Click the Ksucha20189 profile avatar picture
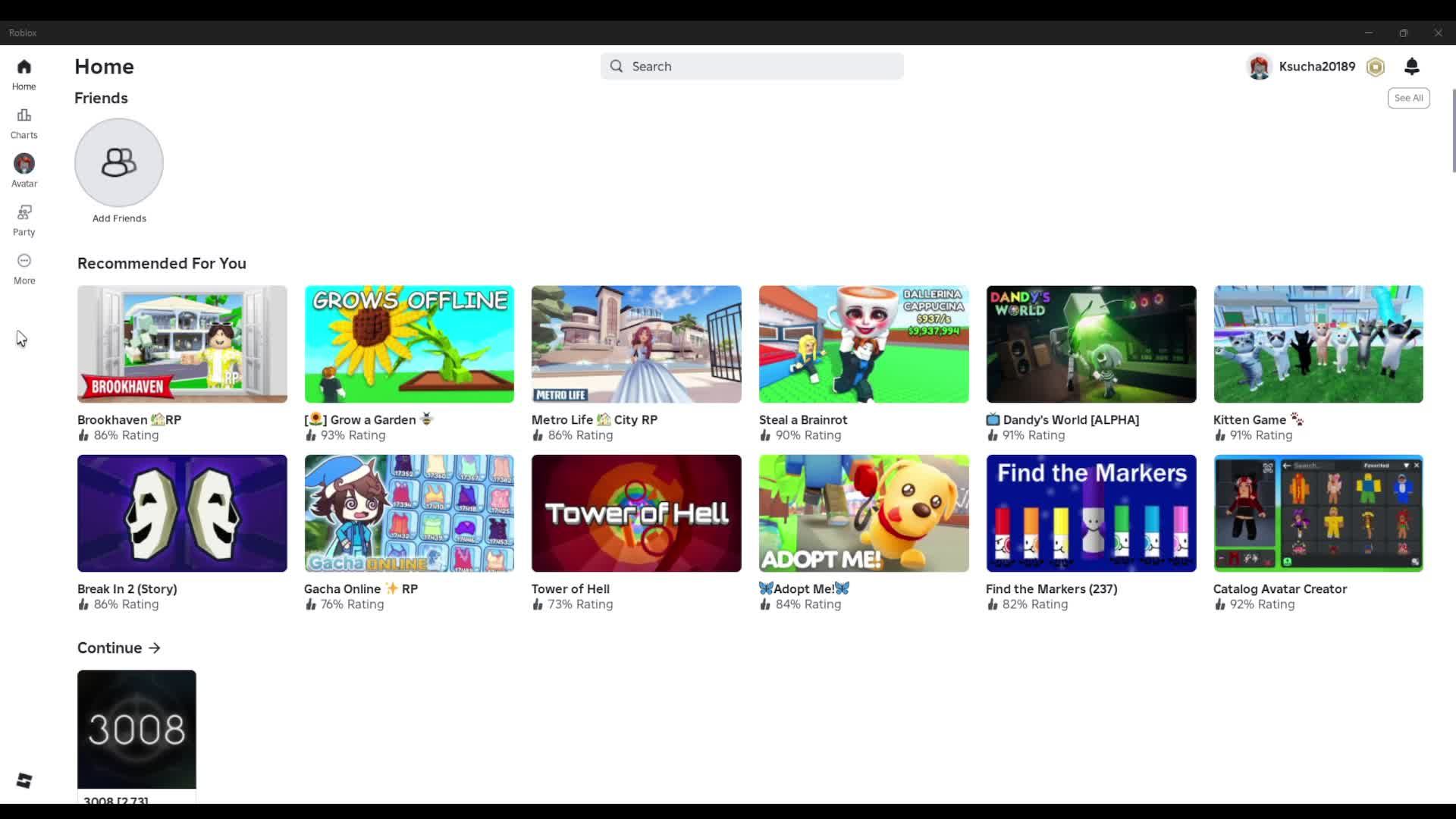The width and height of the screenshot is (1456, 819). (1260, 67)
